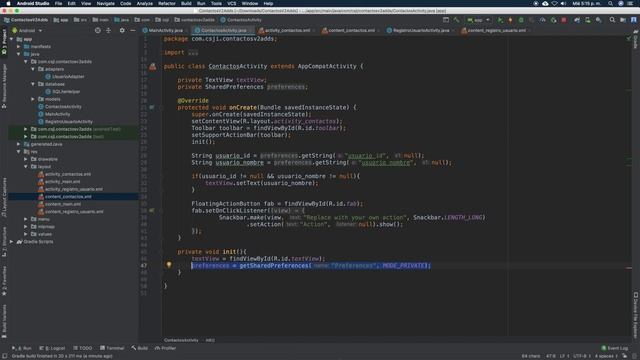Open the Navigate menu
The height and width of the screenshot is (360, 640).
coord(105,3)
